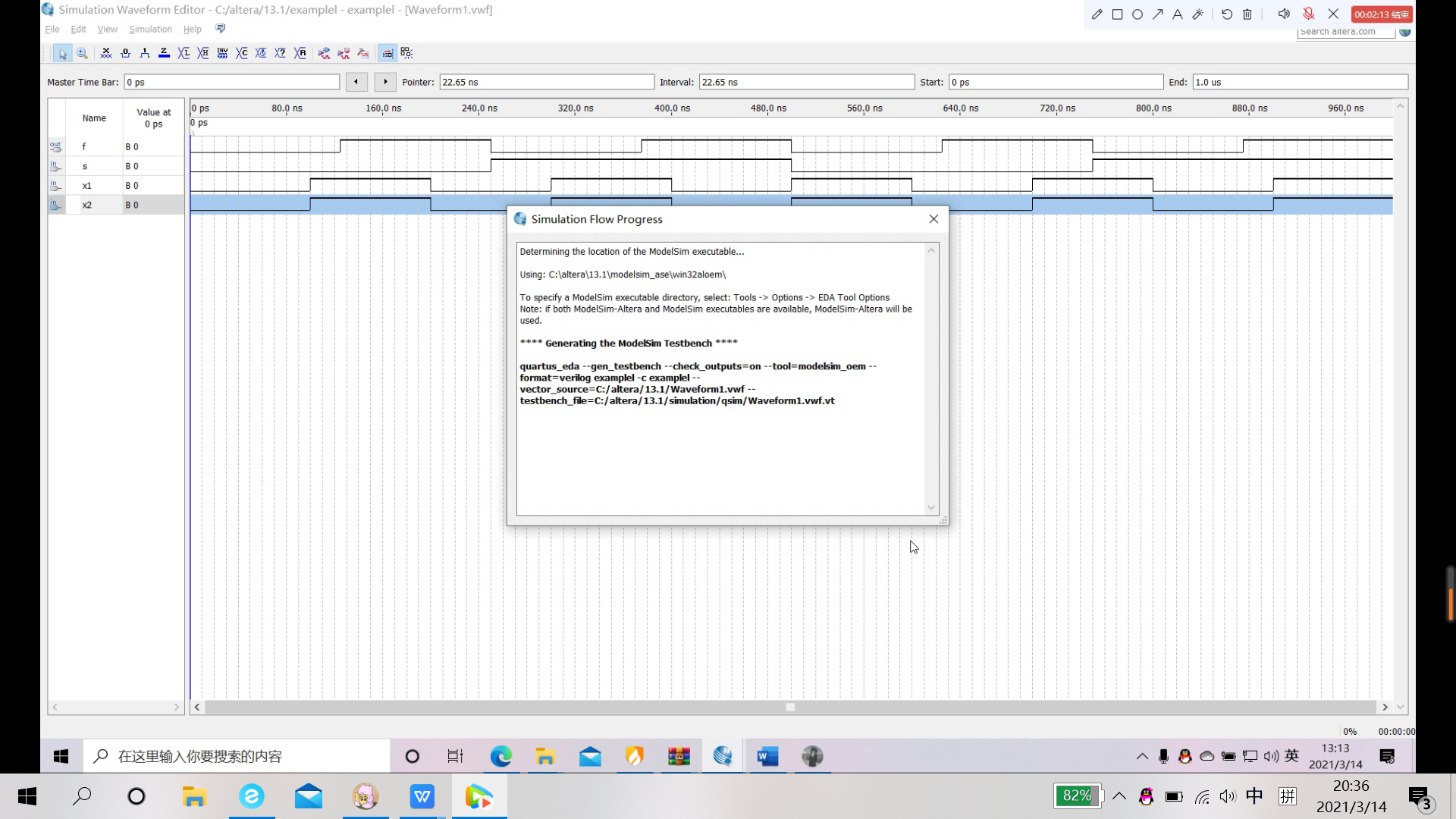This screenshot has height=819, width=1456.
Task: Click the Invert (INV) waveform icon
Action: [222, 53]
